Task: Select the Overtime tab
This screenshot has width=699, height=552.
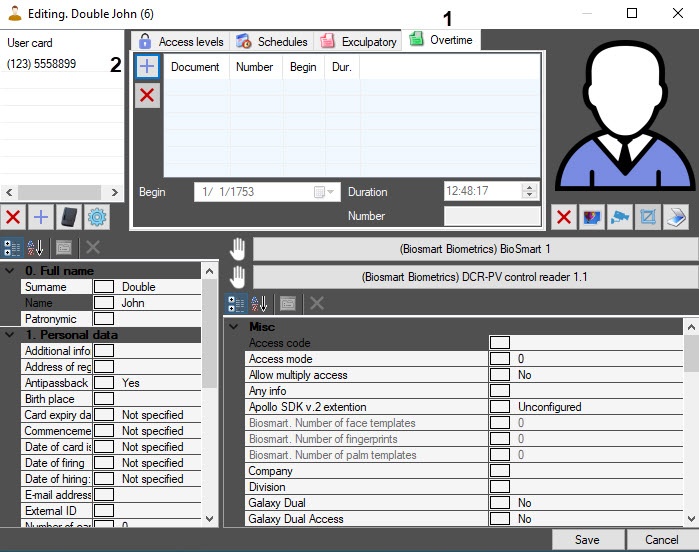Action: tap(441, 40)
